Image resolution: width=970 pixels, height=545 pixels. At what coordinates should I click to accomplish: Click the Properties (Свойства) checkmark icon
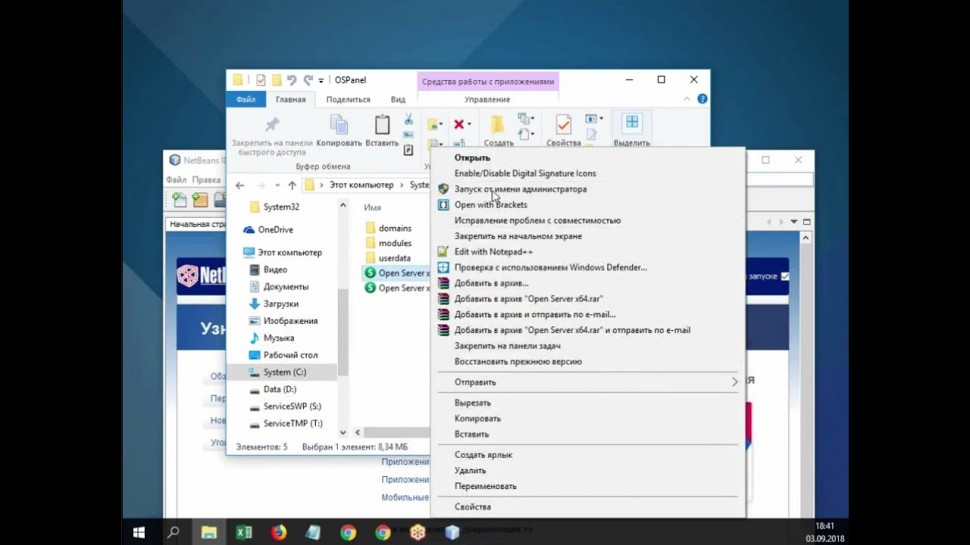pos(563,125)
